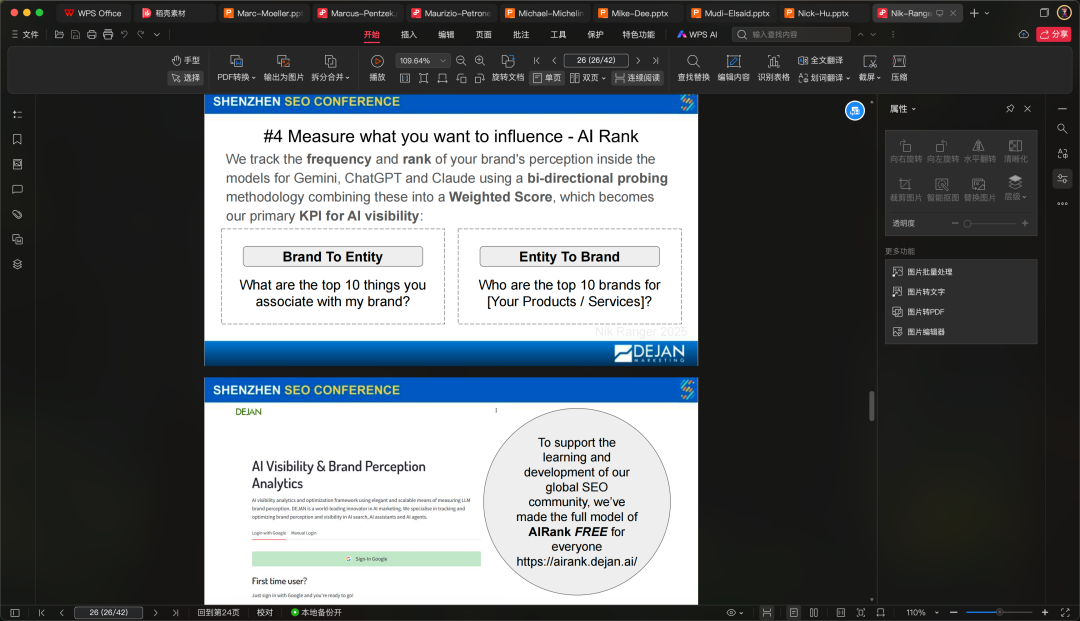
Task: Click 校对 proofread in status bar
Action: click(x=265, y=612)
